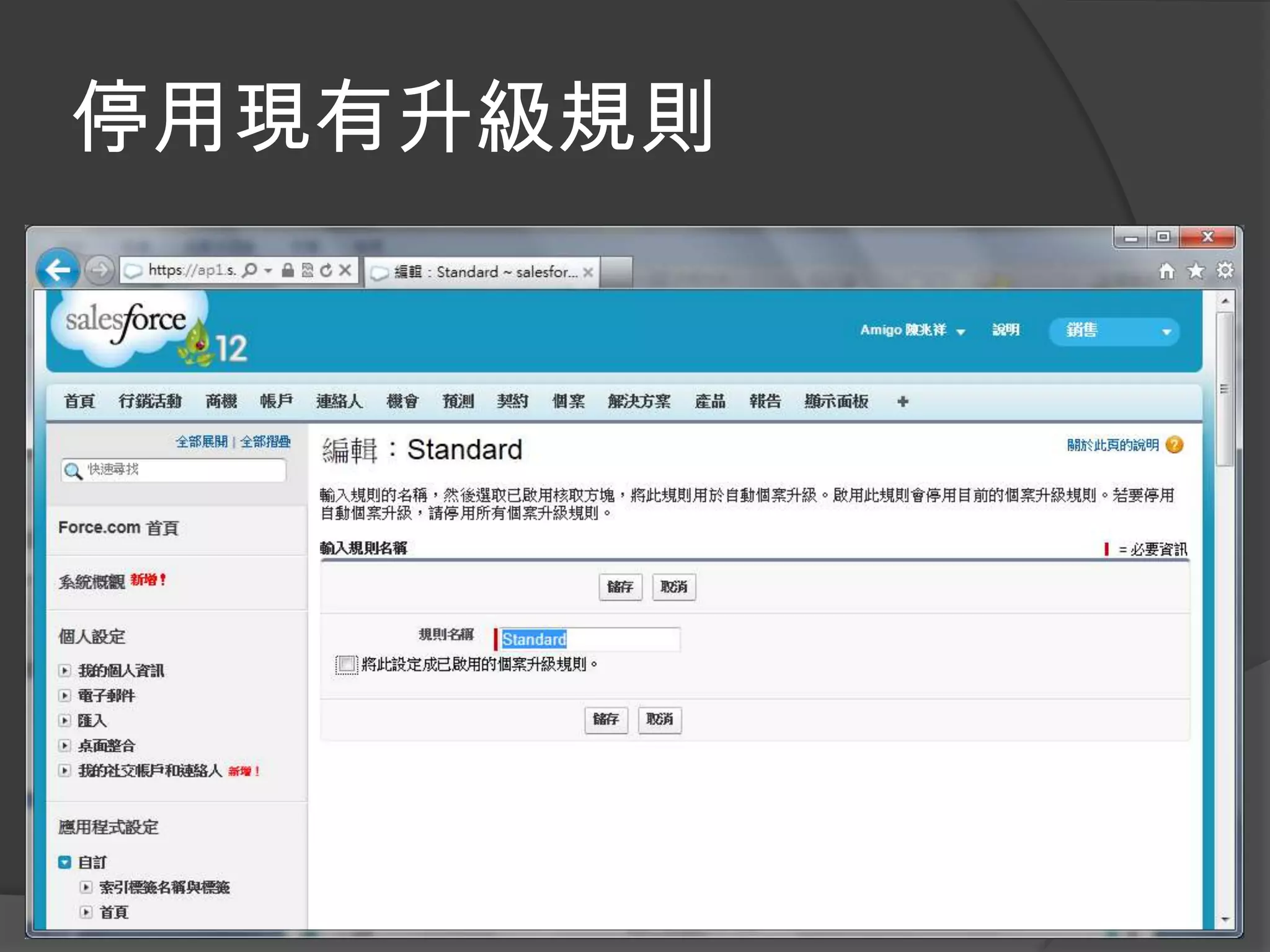Expand the 電子郵件 tree item
1270x952 pixels.
click(x=64, y=695)
